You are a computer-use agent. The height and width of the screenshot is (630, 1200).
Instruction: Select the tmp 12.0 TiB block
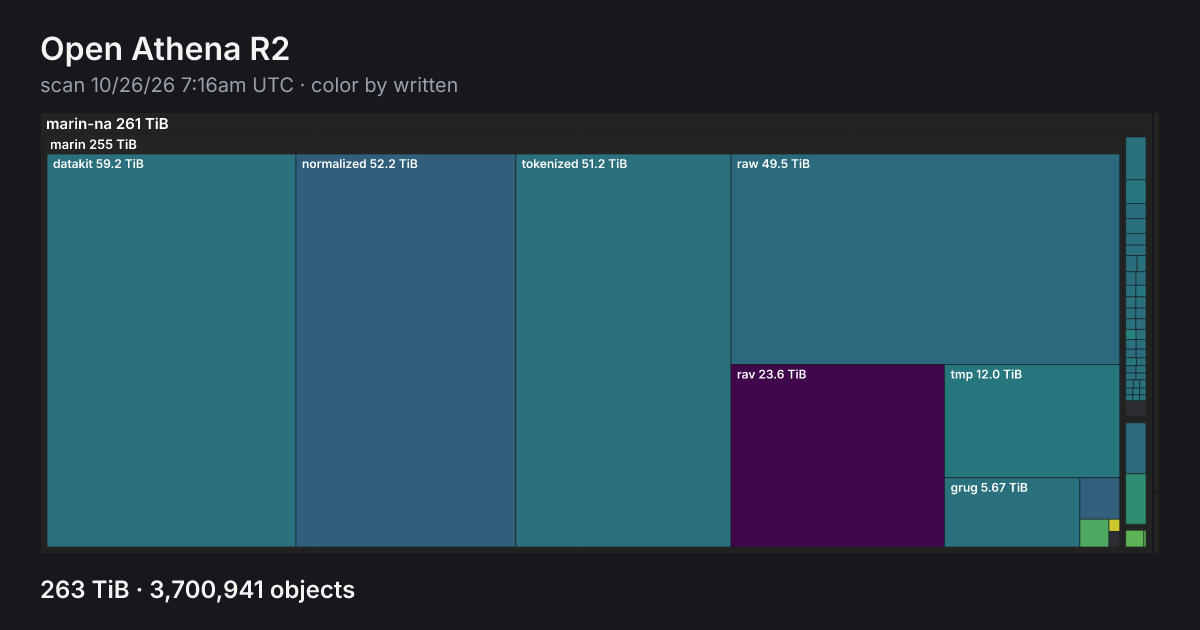pos(1032,421)
